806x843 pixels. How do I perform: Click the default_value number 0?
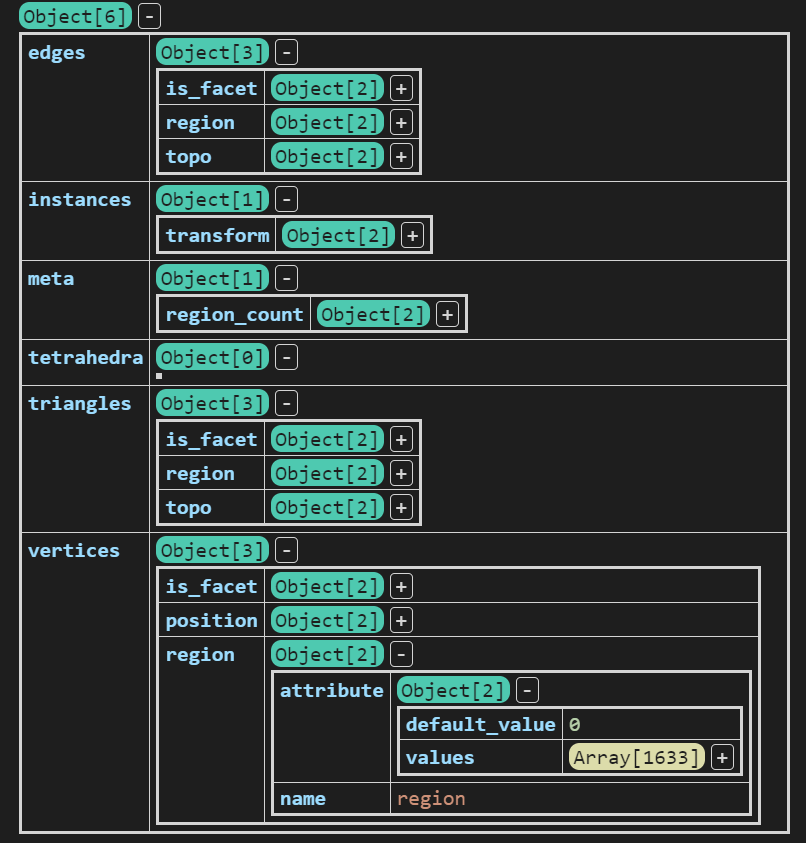click(574, 724)
